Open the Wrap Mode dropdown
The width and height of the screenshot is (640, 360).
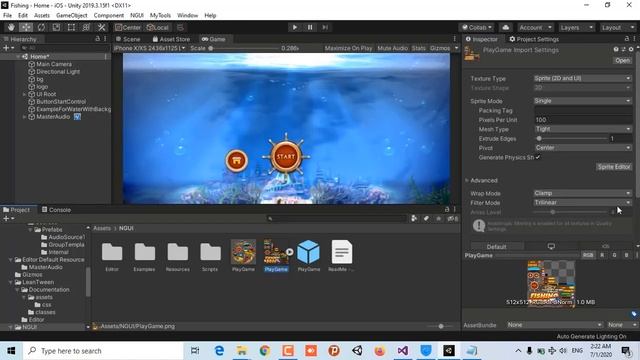coord(582,193)
